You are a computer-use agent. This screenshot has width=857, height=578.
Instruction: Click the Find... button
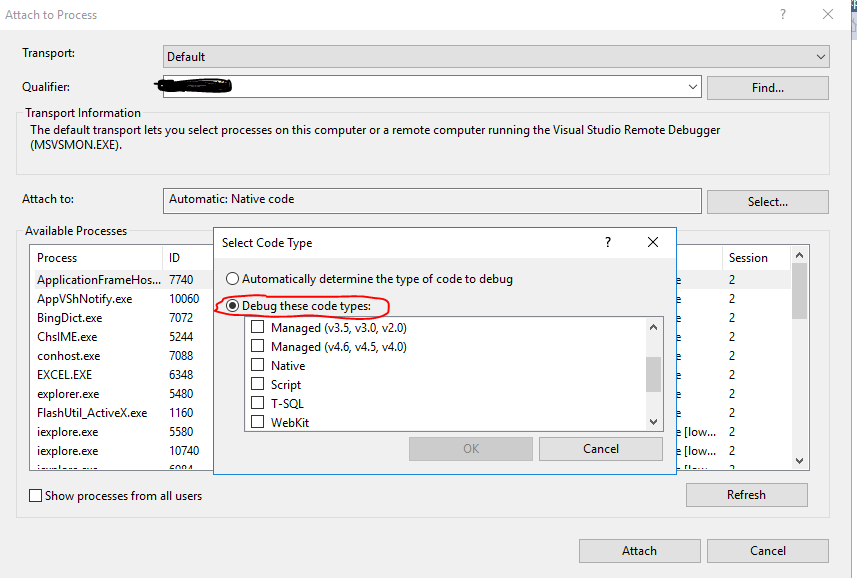(767, 88)
